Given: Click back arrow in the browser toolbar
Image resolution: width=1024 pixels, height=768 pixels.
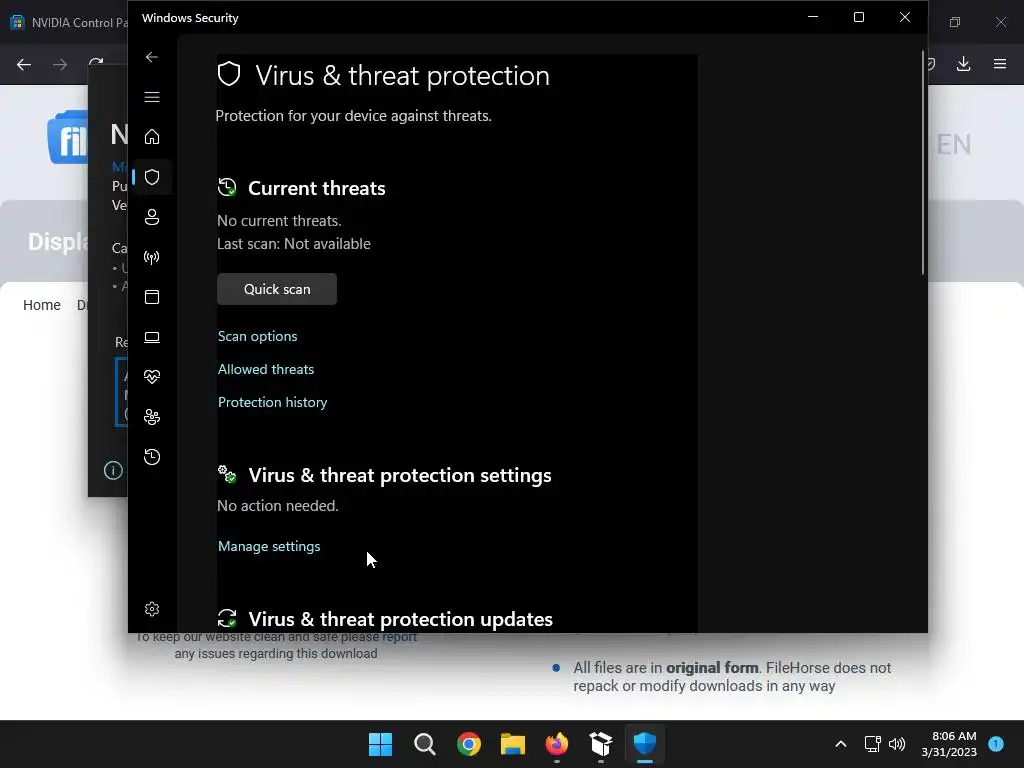Looking at the screenshot, I should click(x=24, y=64).
